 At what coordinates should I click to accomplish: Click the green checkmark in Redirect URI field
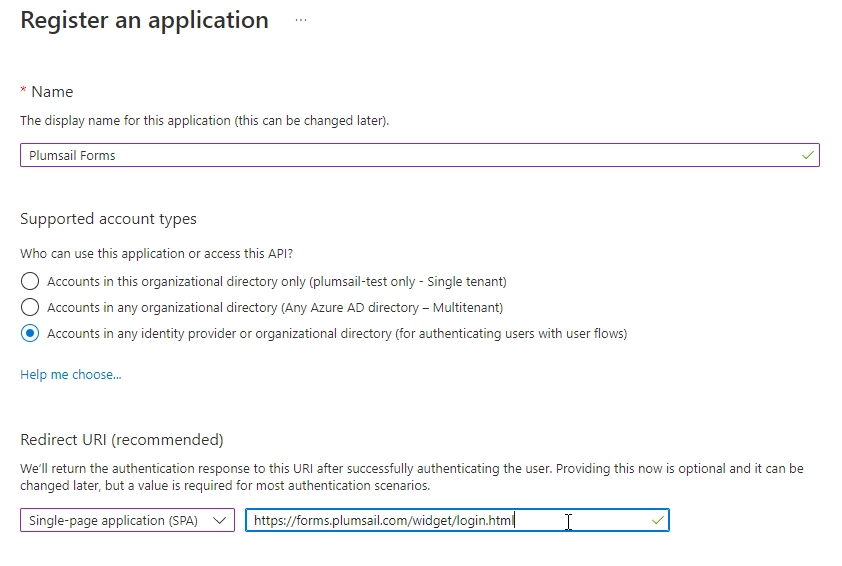coord(657,520)
